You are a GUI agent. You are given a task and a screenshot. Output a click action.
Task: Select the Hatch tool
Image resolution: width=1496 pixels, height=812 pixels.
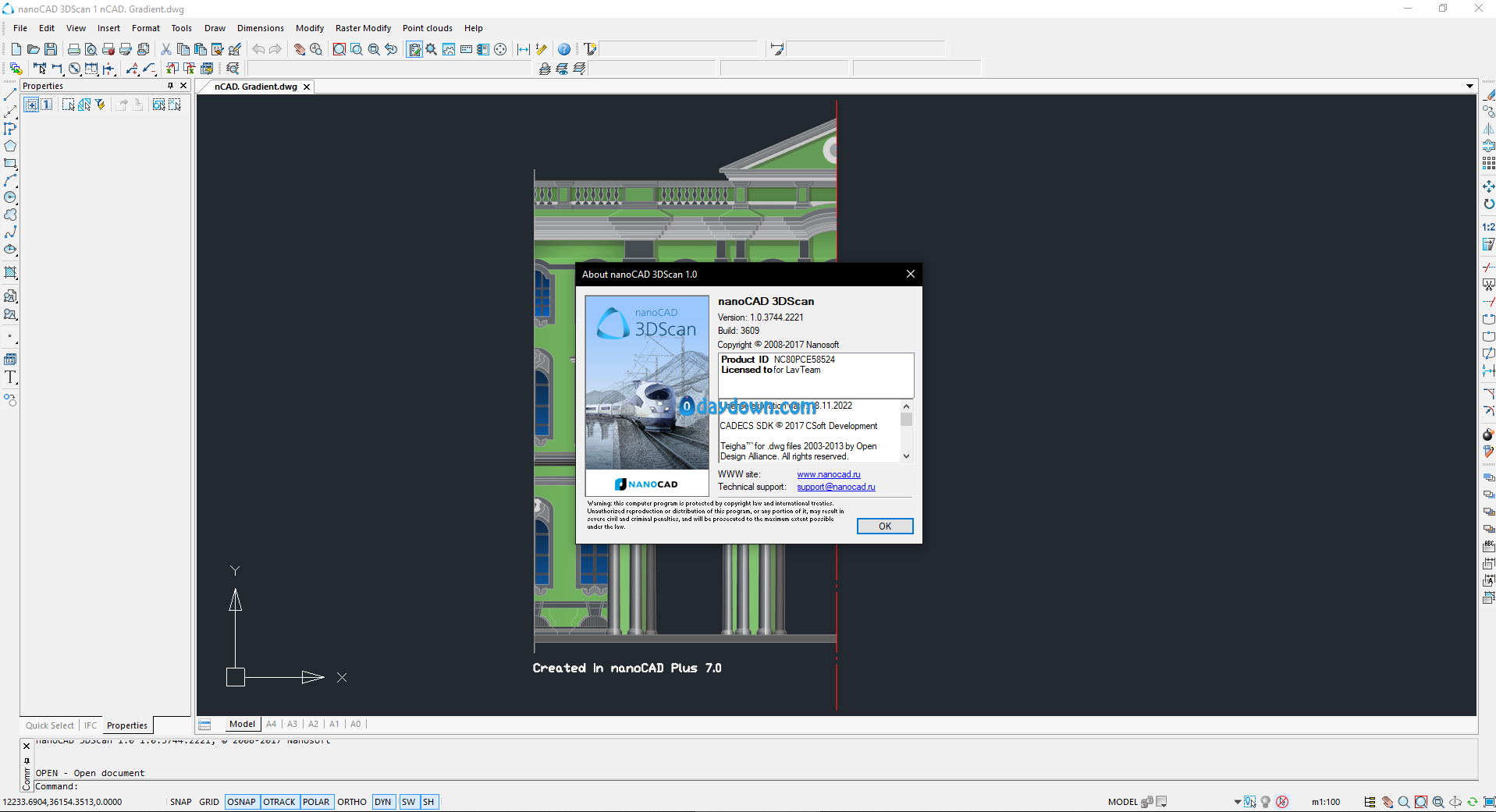(x=10, y=273)
